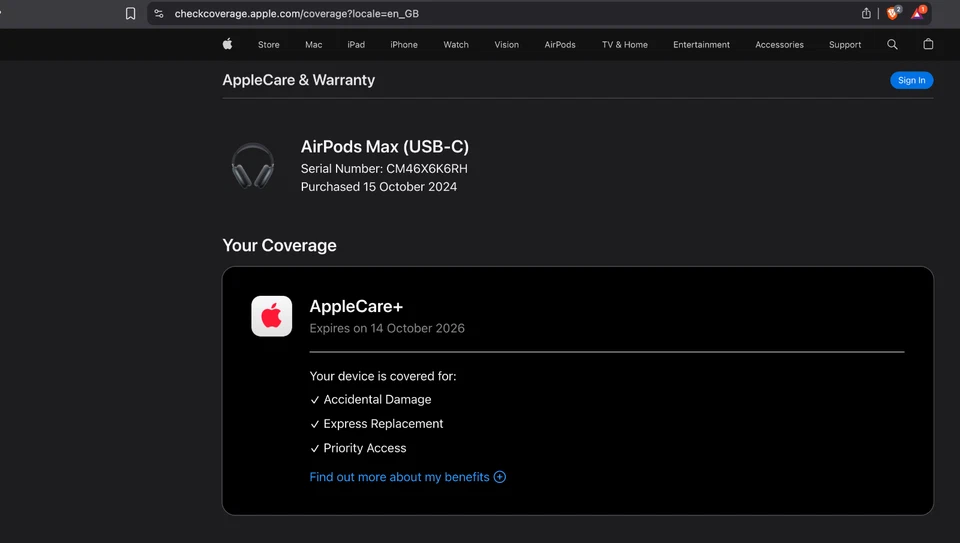Viewport: 960px width, 543px height.
Task: Open the shopping bag icon
Action: (928, 44)
